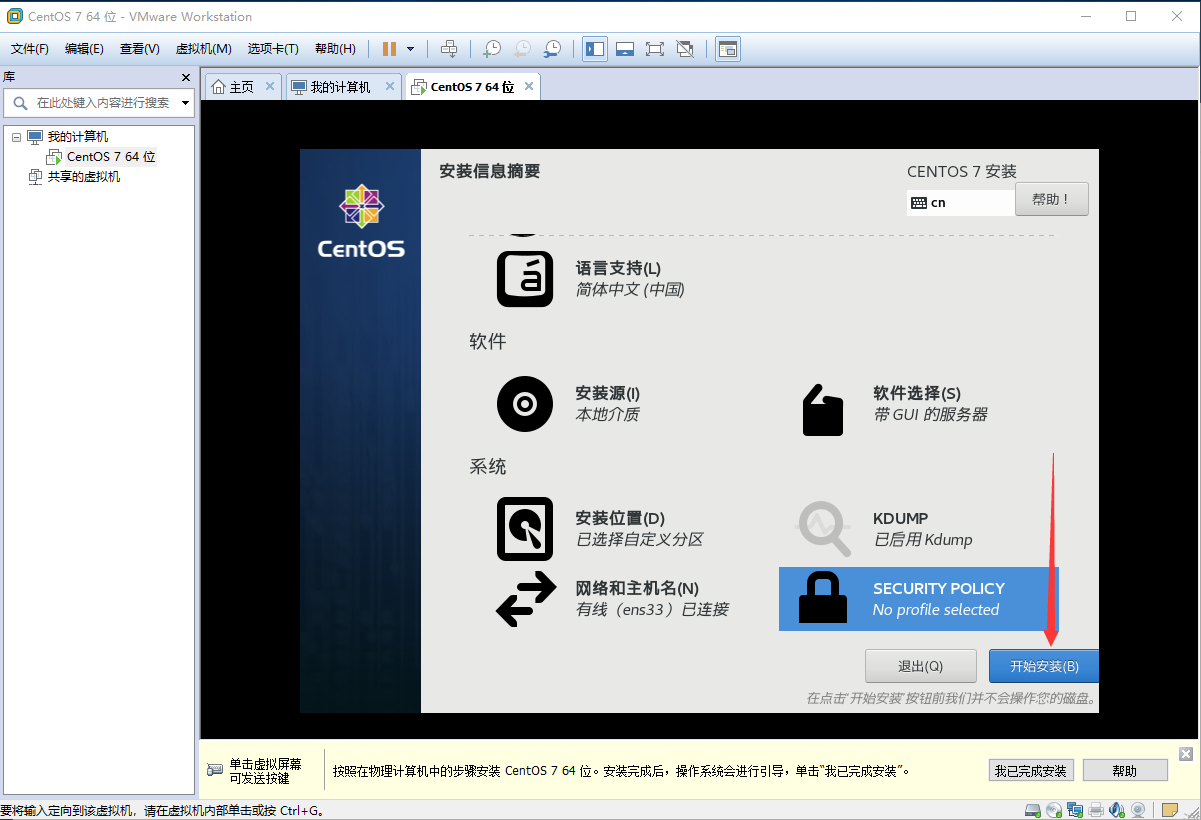Click the revert to snapshot toolbar icon
The height and width of the screenshot is (820, 1201).
[522, 49]
